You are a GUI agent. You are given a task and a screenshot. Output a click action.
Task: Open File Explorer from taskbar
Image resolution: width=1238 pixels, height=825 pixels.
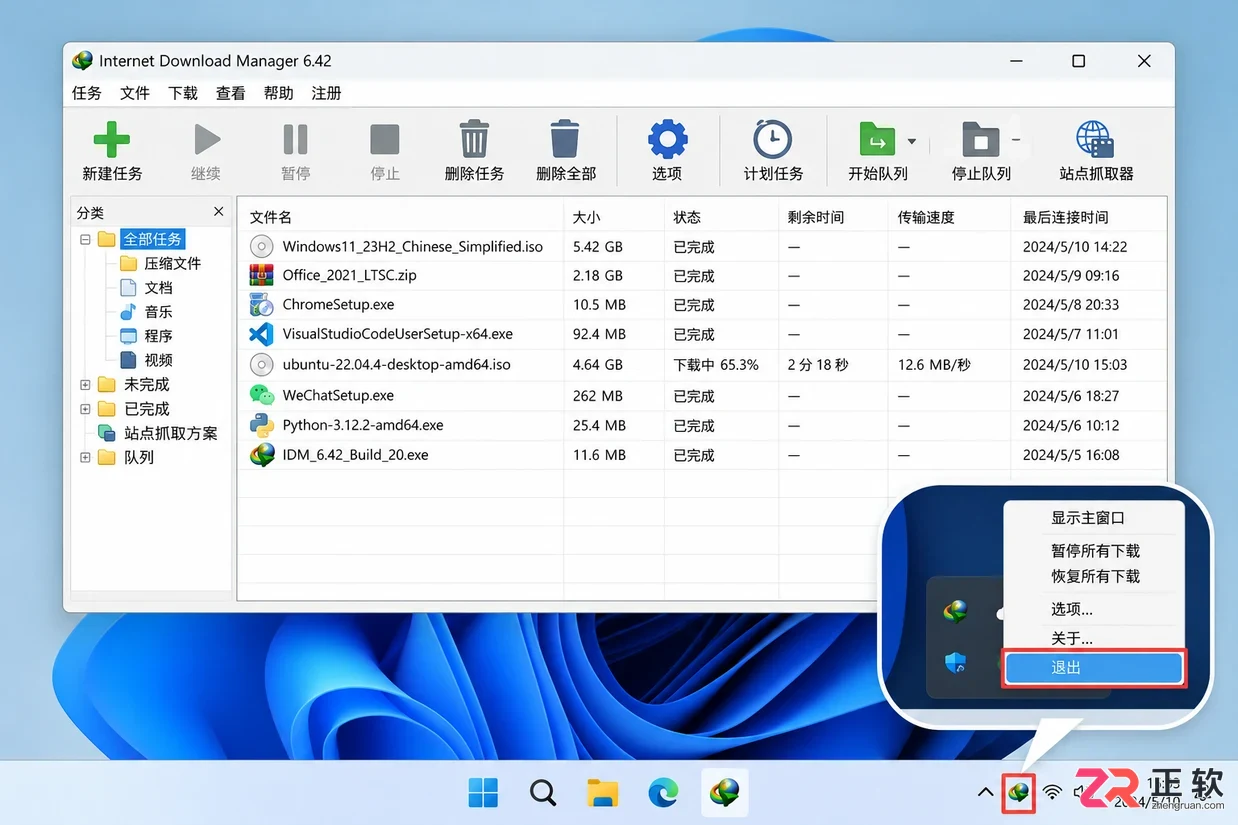click(602, 793)
